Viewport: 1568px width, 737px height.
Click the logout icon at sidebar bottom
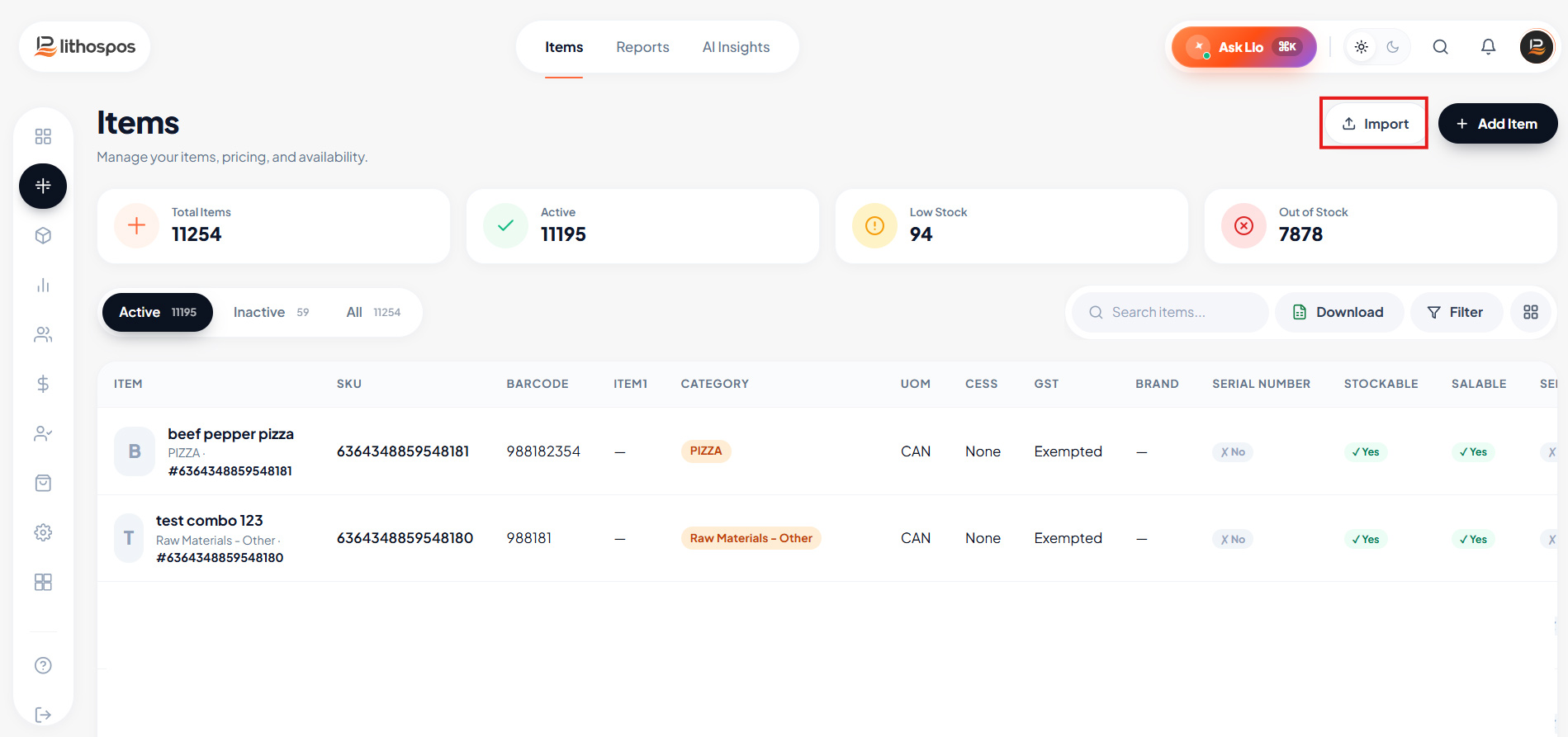point(43,715)
